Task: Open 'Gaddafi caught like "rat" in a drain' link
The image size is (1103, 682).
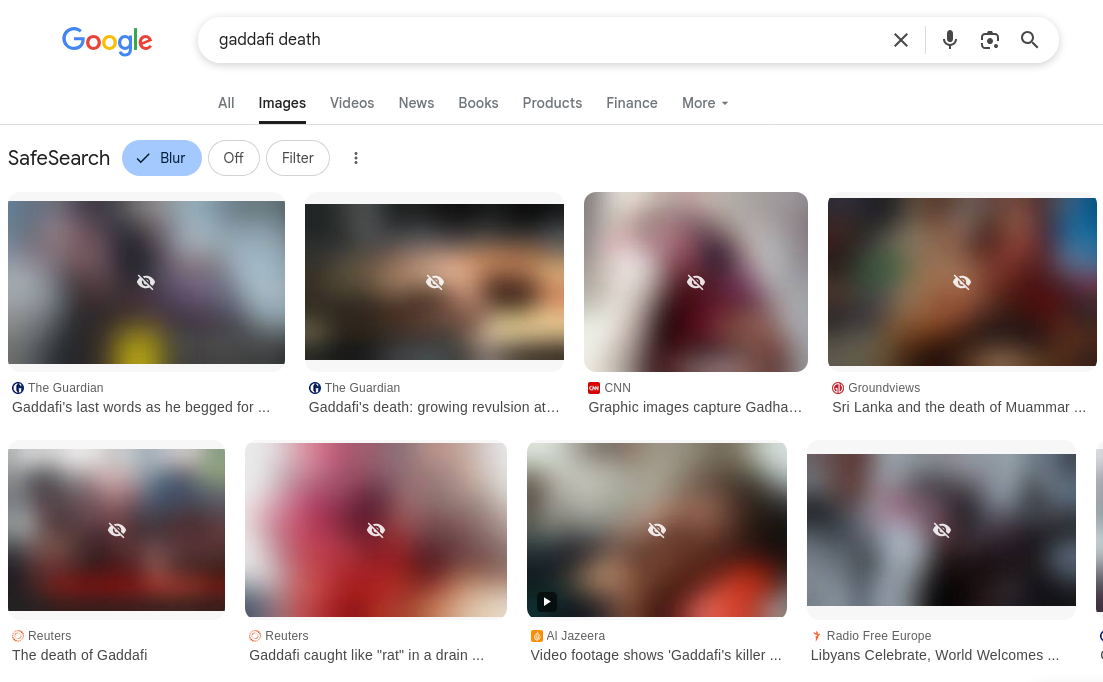Action: [366, 655]
